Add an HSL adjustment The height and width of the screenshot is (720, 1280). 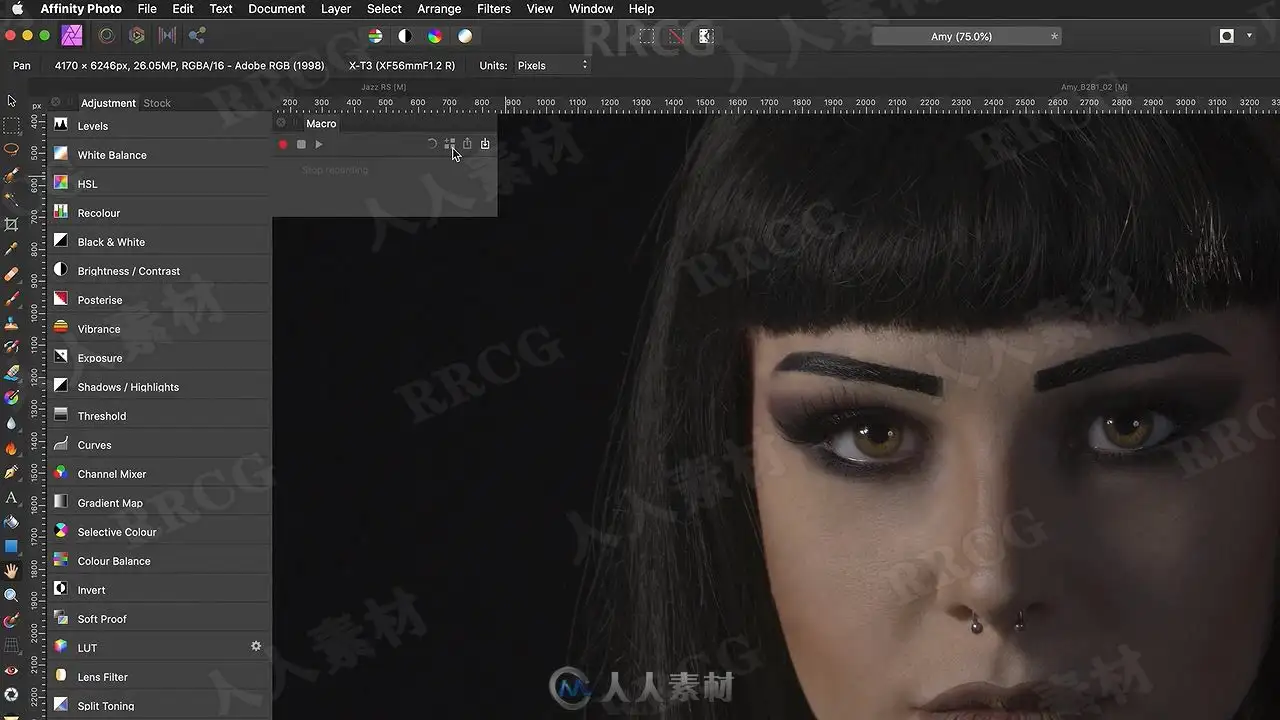coord(159,184)
